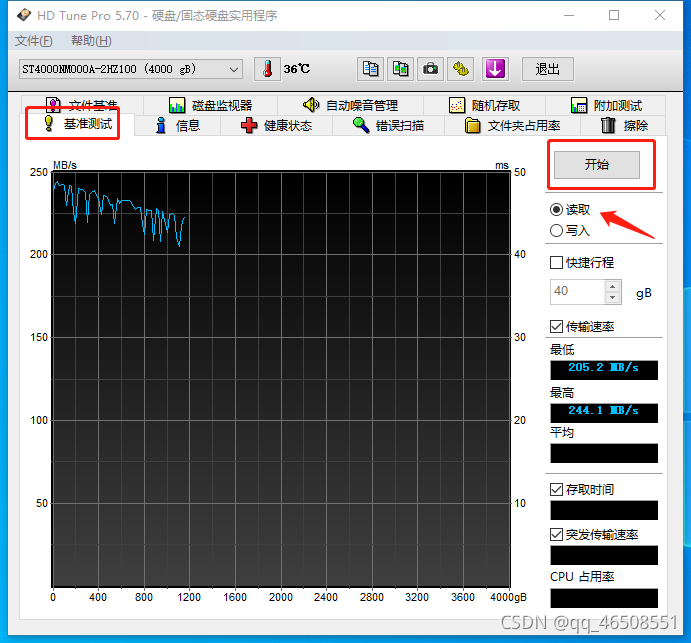Open the 帮助(H) menu
This screenshot has height=643, width=691.
point(91,41)
